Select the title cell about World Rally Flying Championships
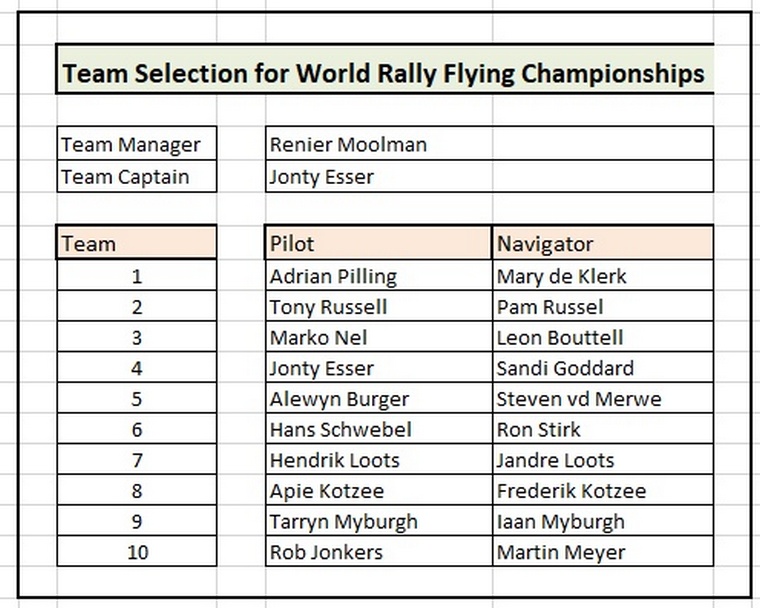This screenshot has width=760, height=608. click(x=385, y=69)
